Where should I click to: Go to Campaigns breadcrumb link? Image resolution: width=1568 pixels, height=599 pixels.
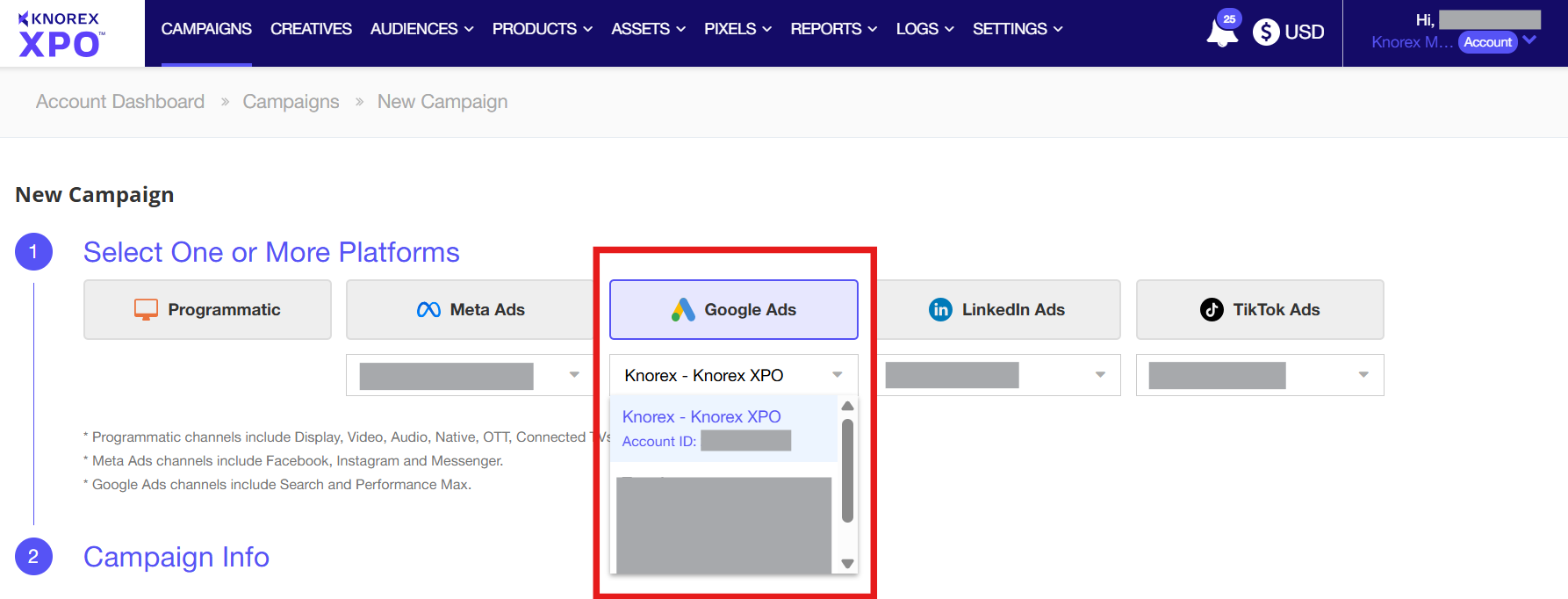pyautogui.click(x=291, y=102)
